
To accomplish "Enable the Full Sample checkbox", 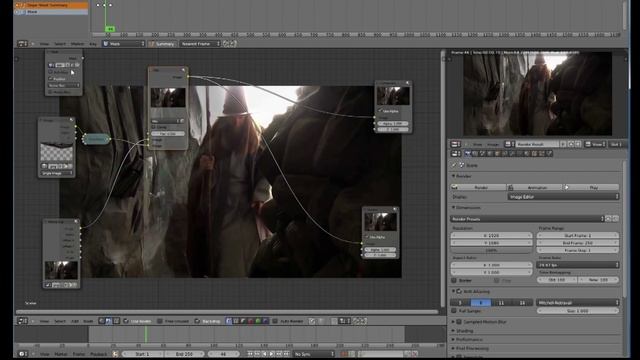I will [x=454, y=311].
